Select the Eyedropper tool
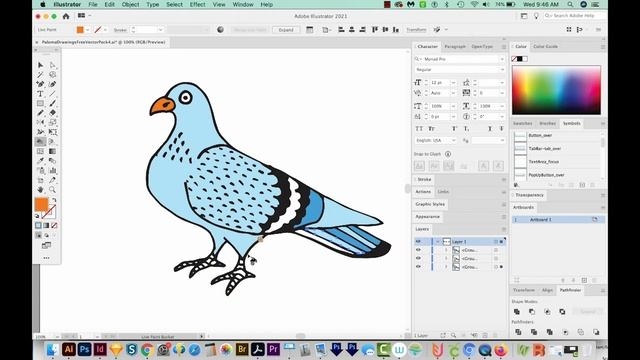 pos(40,161)
